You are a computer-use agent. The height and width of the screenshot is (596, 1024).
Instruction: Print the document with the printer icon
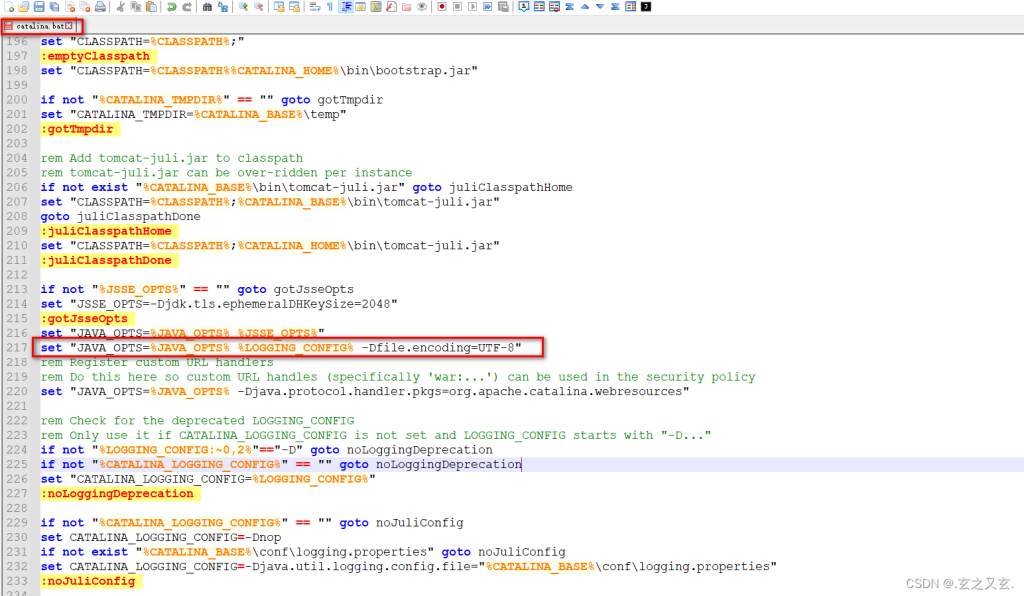point(101,7)
